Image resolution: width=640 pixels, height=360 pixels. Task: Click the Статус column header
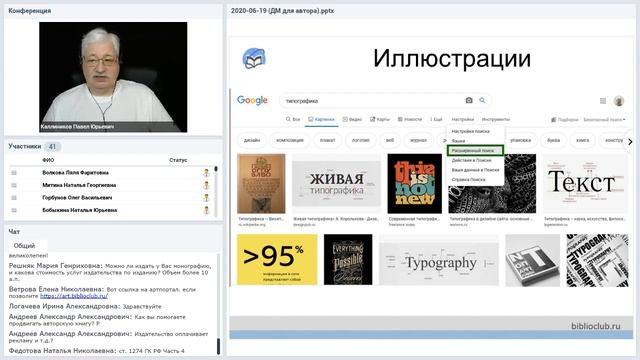coord(178,160)
